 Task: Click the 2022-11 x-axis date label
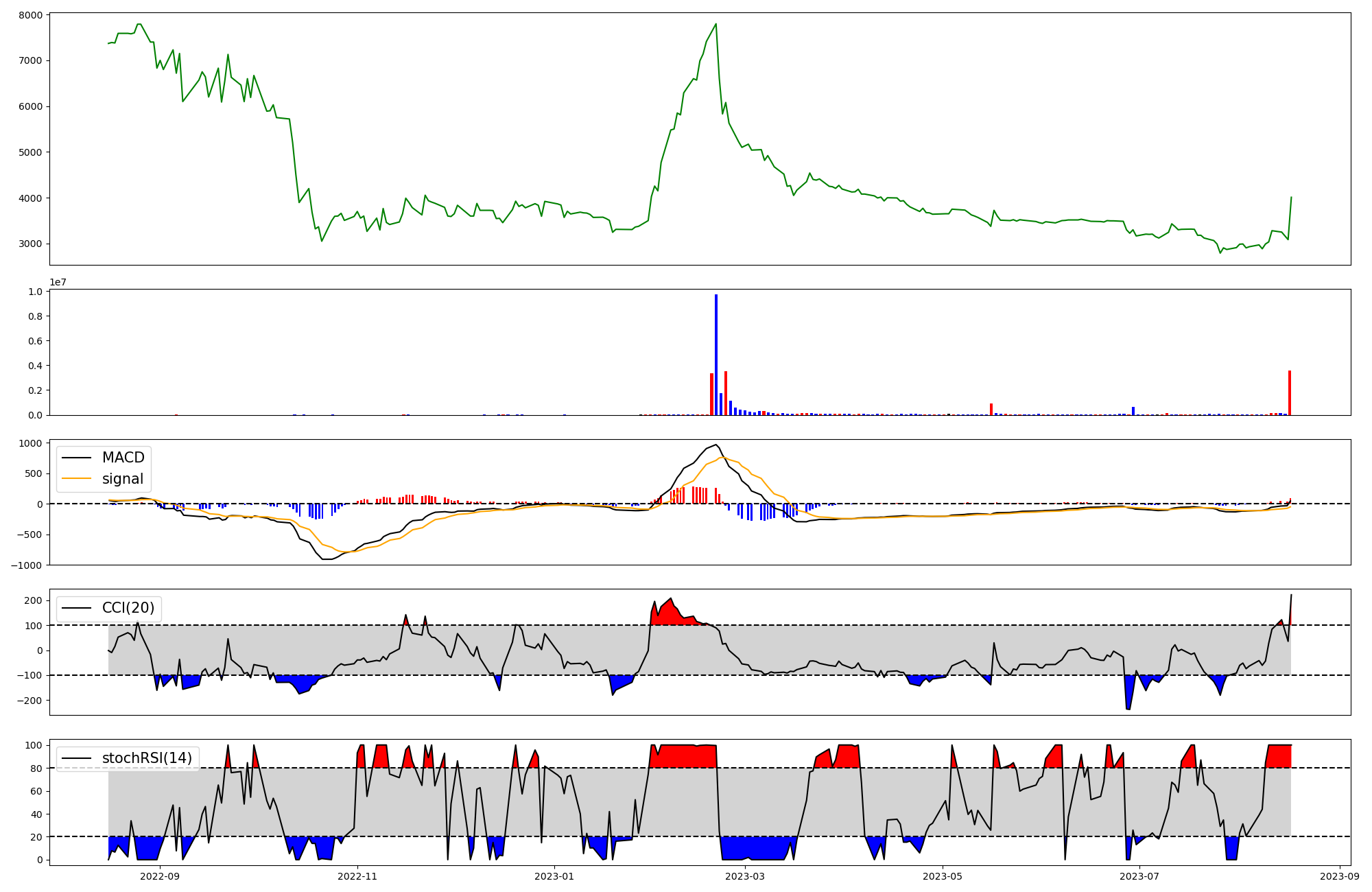(x=357, y=876)
